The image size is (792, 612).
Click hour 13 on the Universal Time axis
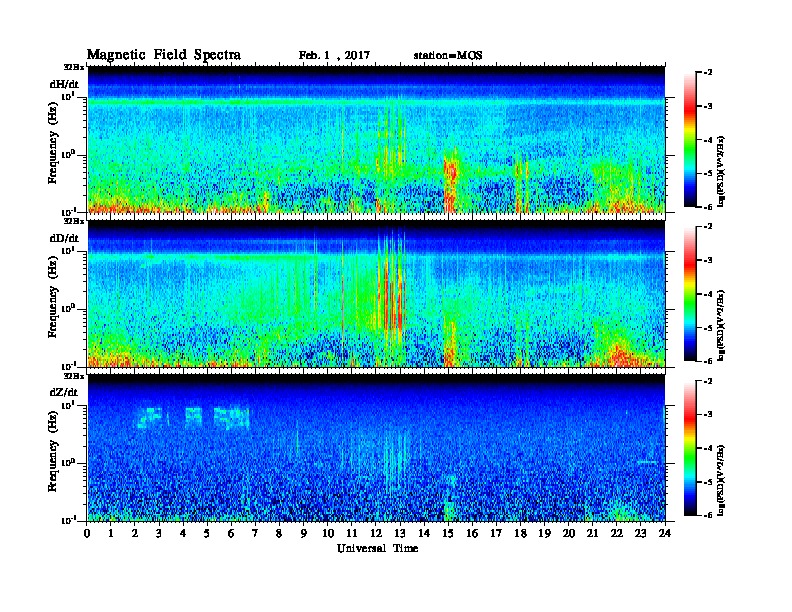coord(400,533)
